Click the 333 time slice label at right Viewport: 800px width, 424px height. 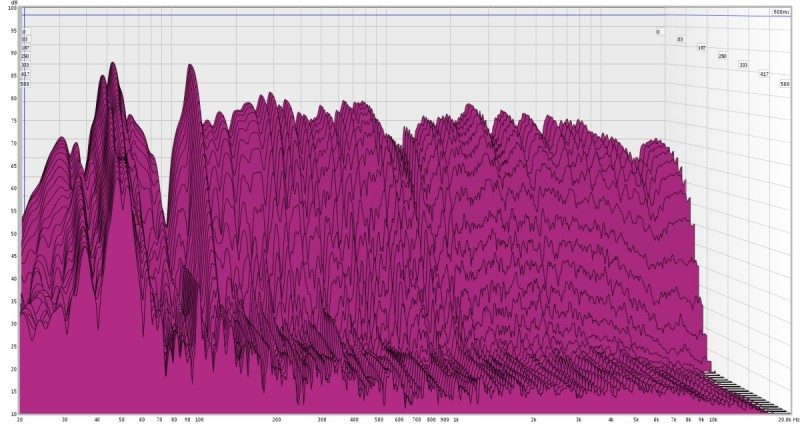[743, 65]
